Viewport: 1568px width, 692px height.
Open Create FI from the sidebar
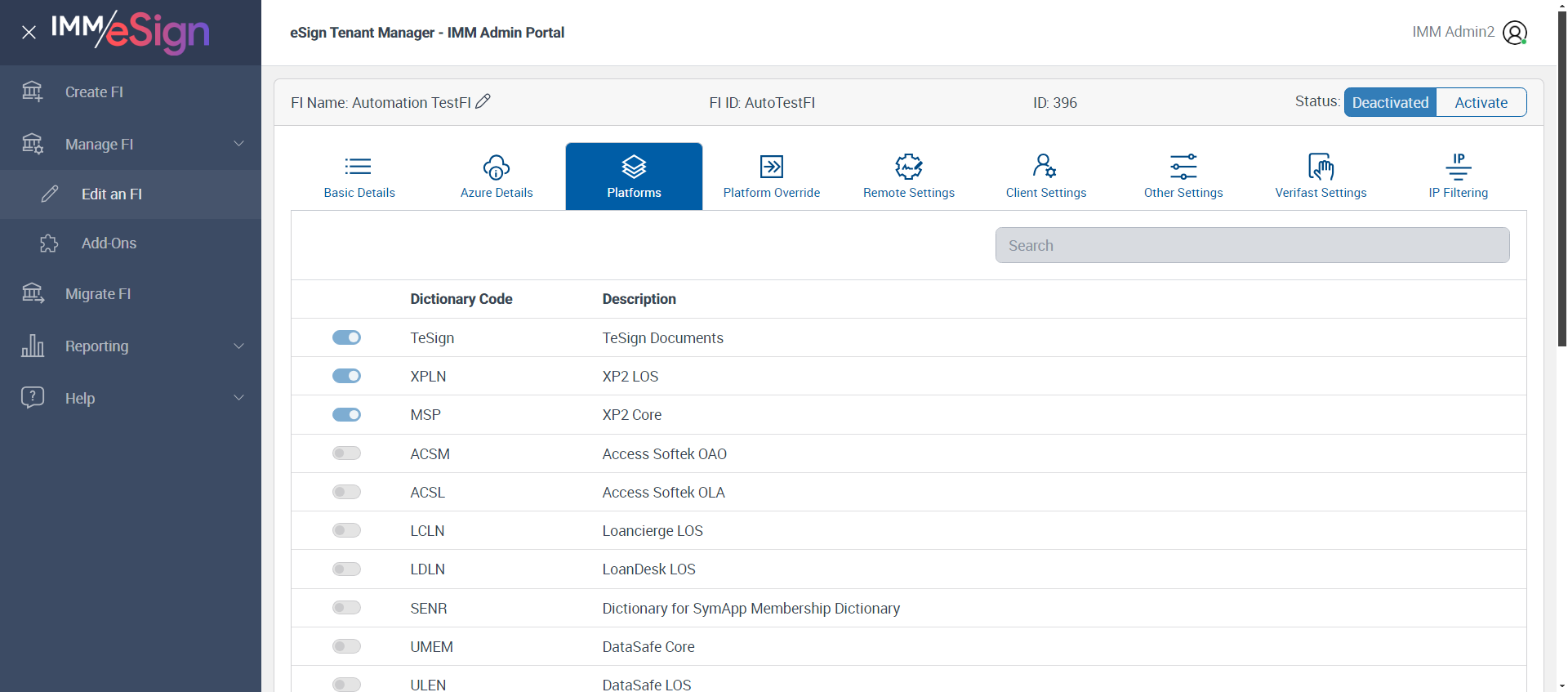point(94,92)
